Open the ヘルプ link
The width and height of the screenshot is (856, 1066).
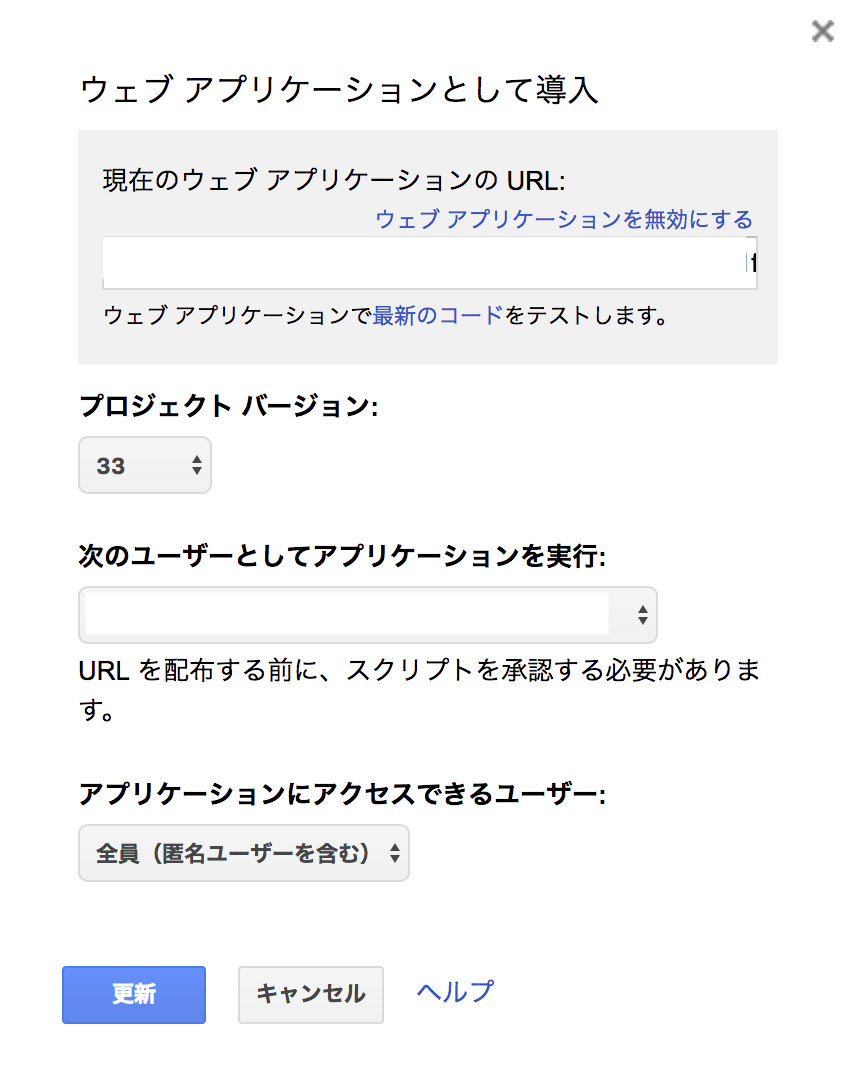click(453, 991)
